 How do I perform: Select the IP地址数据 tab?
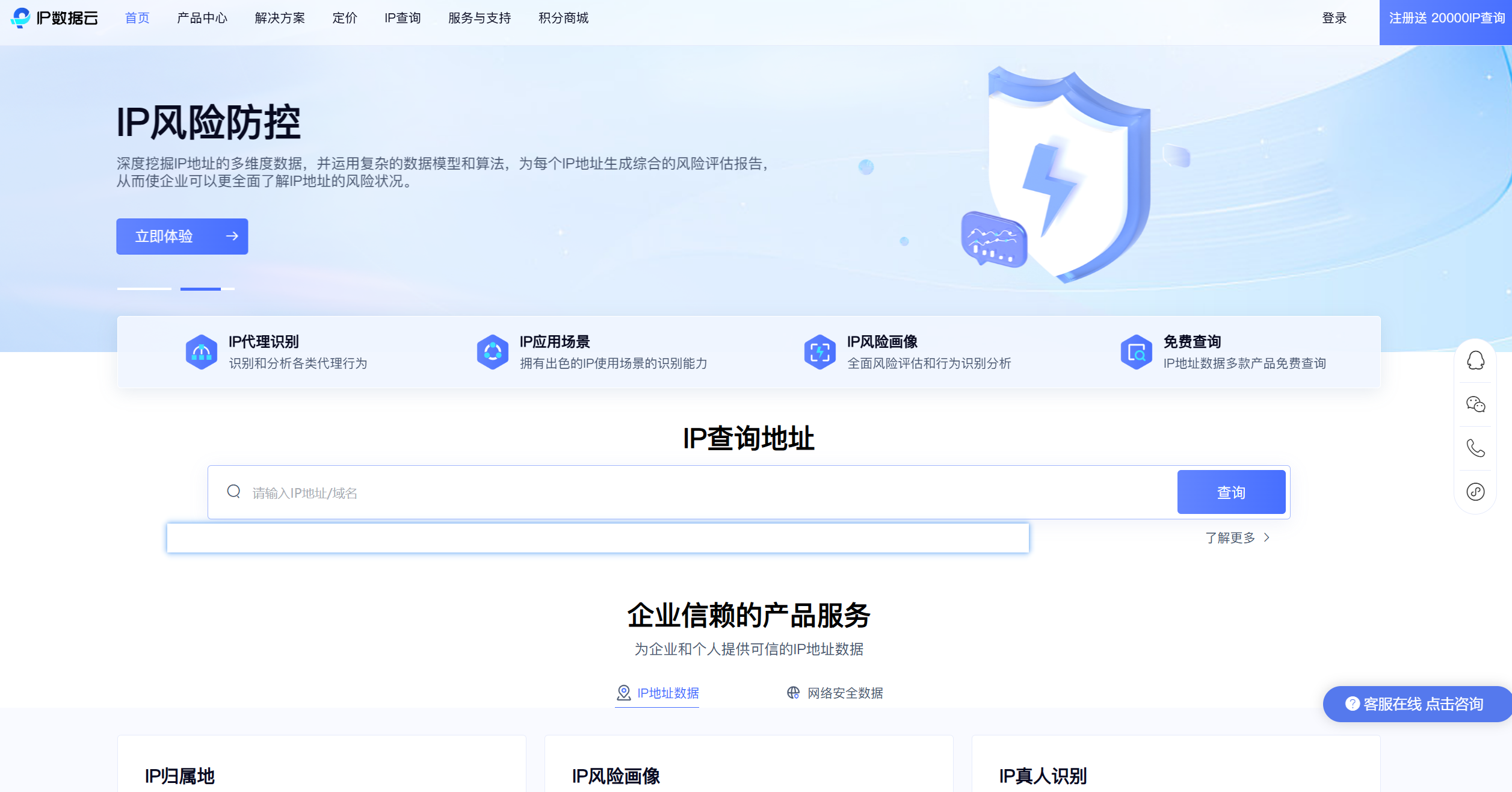[658, 693]
